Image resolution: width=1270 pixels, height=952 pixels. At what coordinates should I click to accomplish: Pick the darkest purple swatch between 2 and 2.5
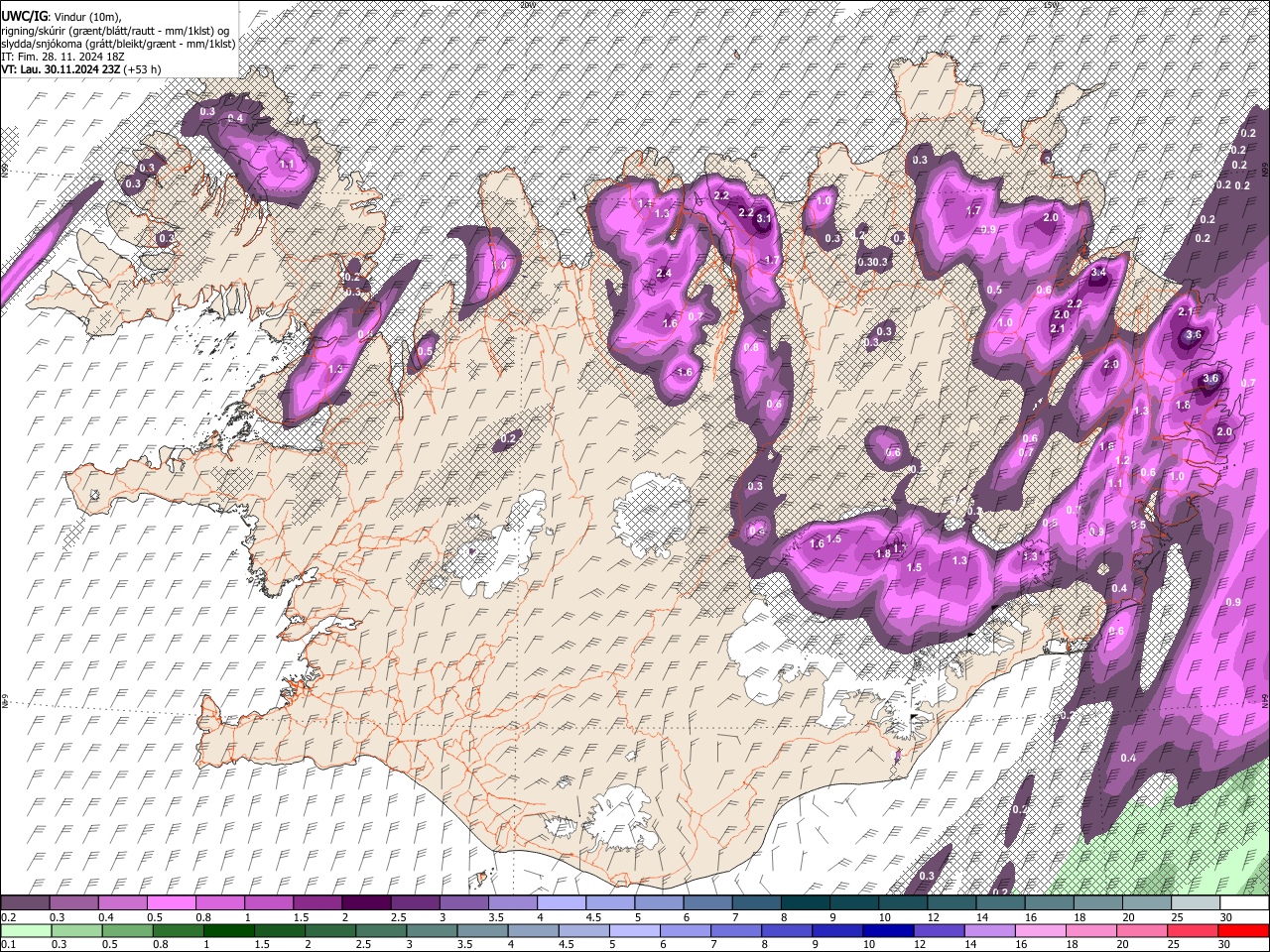coord(366,903)
